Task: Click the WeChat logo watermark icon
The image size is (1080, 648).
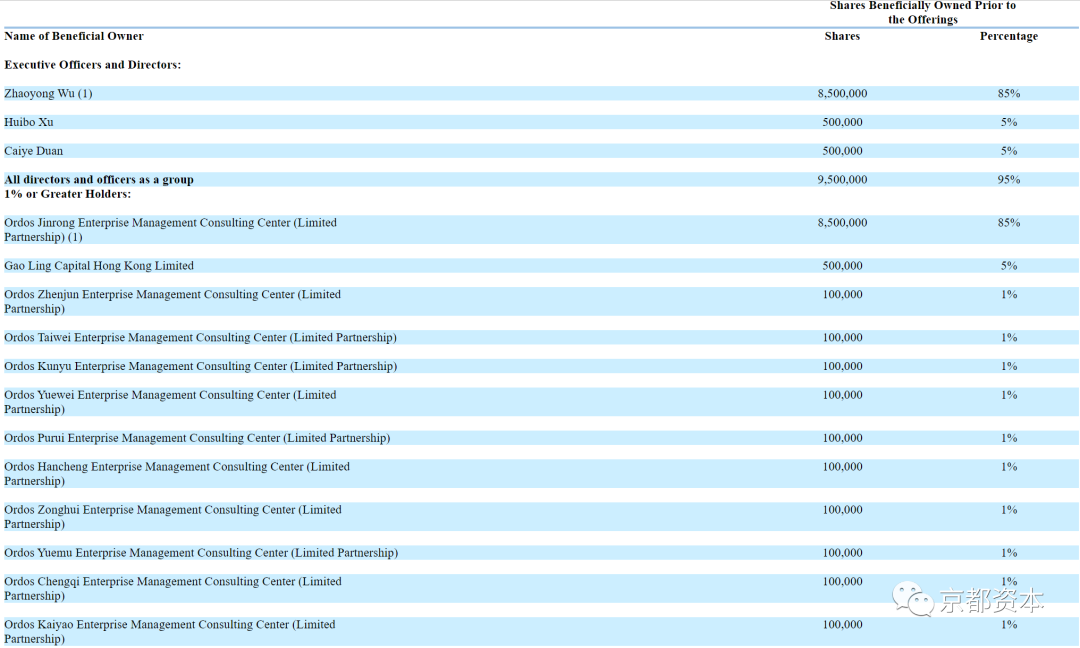Action: tap(913, 598)
